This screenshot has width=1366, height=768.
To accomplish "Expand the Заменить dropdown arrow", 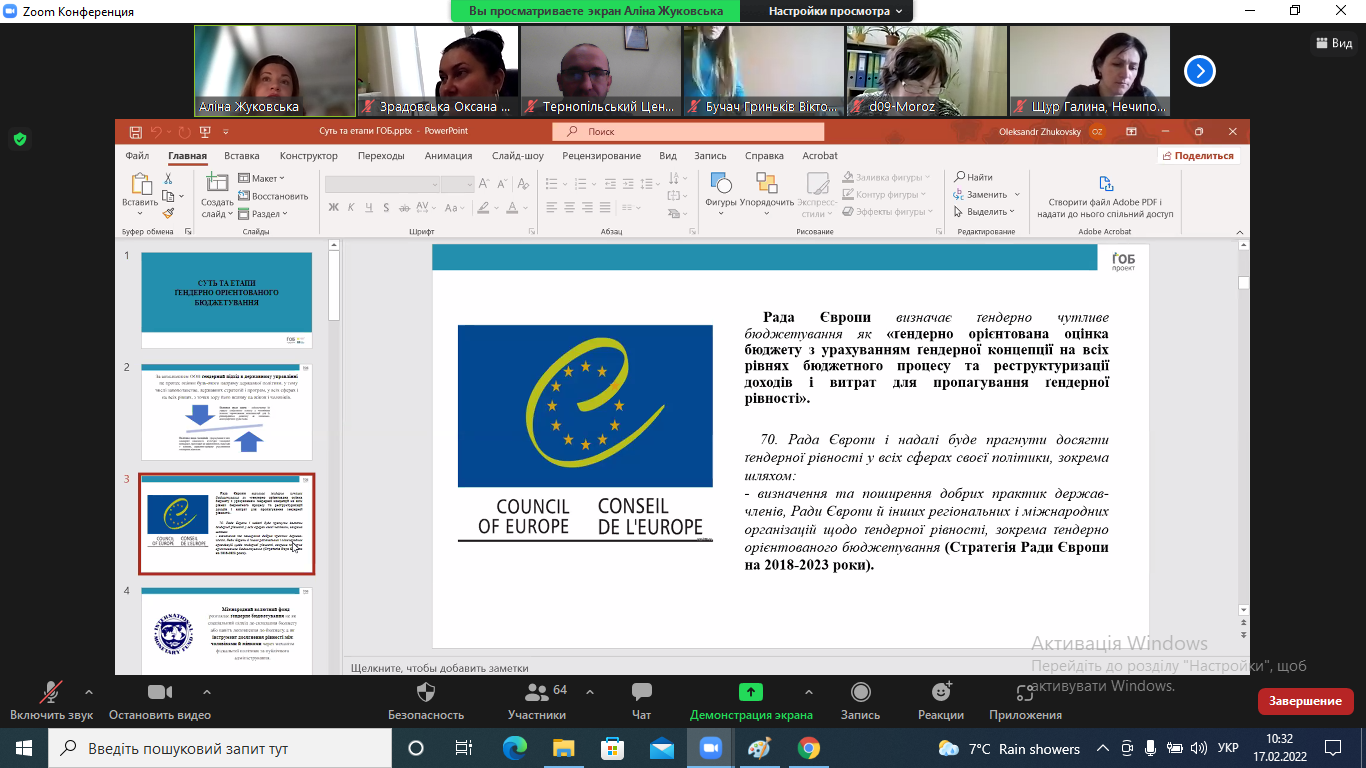I will coord(1018,194).
